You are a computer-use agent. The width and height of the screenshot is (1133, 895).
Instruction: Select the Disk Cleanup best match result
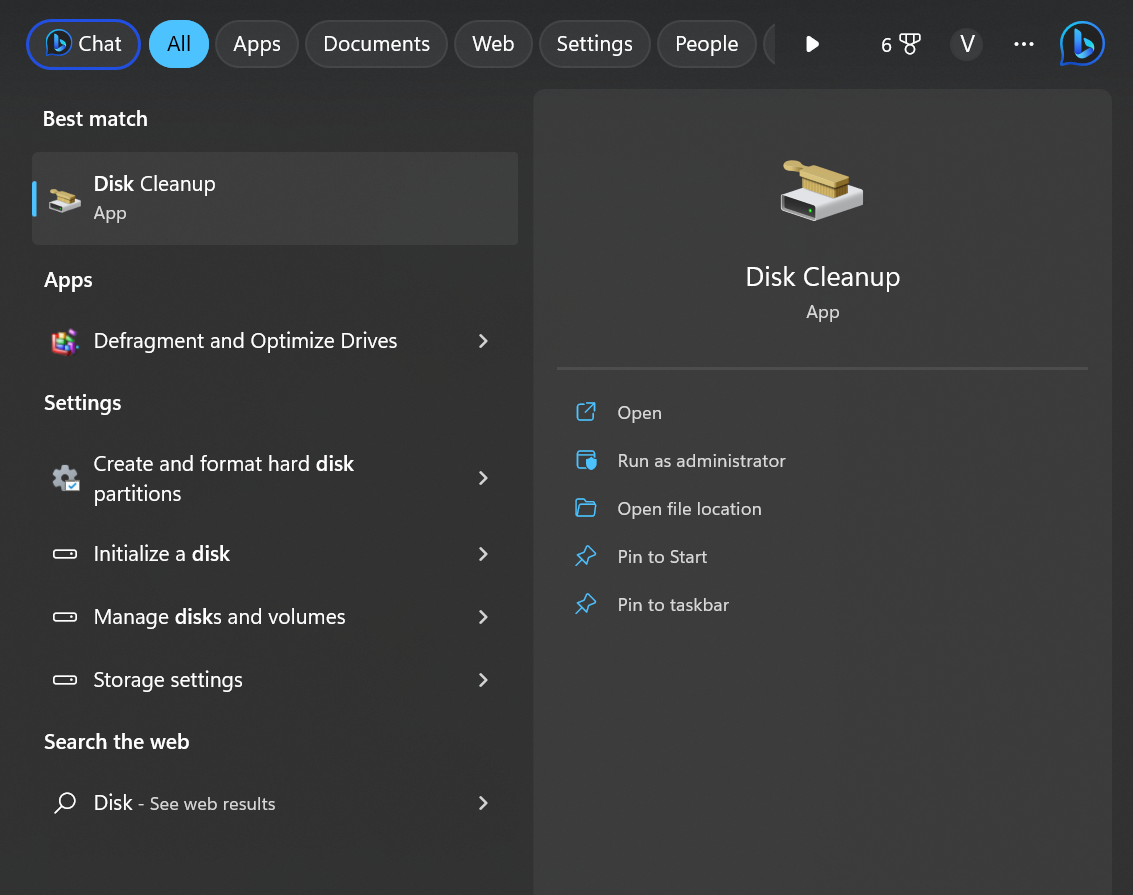pos(275,198)
